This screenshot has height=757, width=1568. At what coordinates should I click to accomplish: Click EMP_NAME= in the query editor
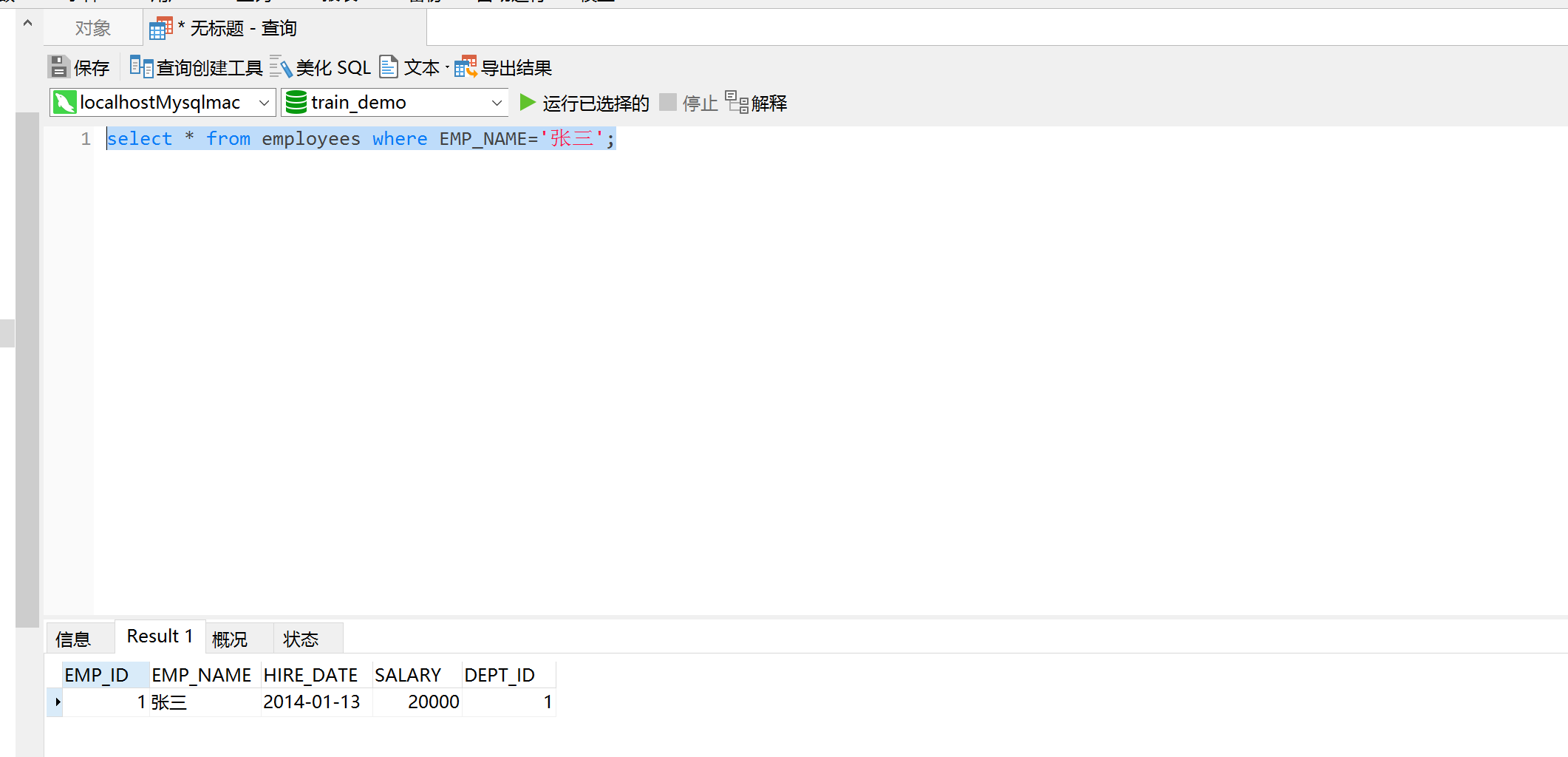[x=488, y=138]
